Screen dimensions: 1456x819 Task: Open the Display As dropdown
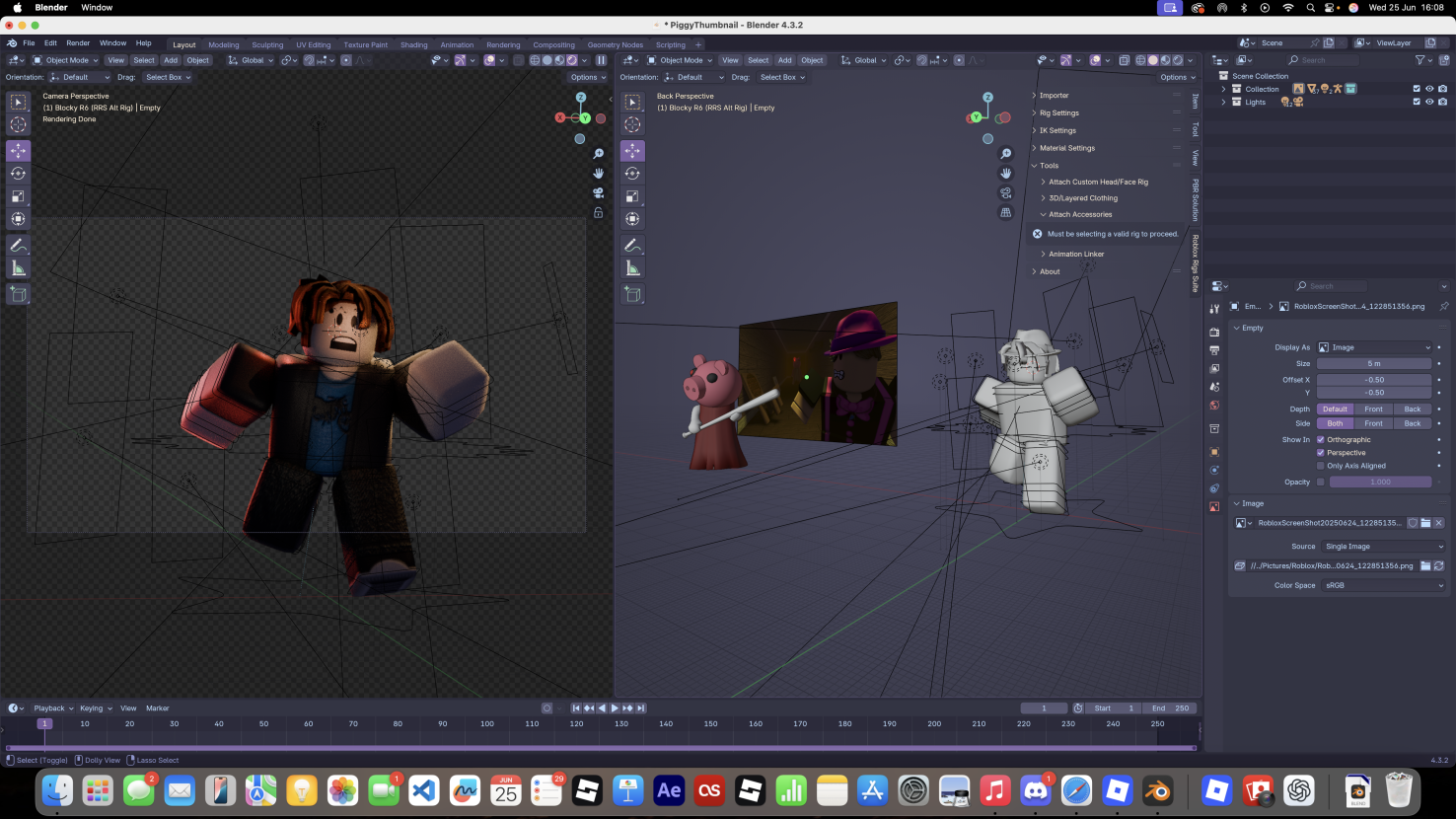(x=1374, y=347)
